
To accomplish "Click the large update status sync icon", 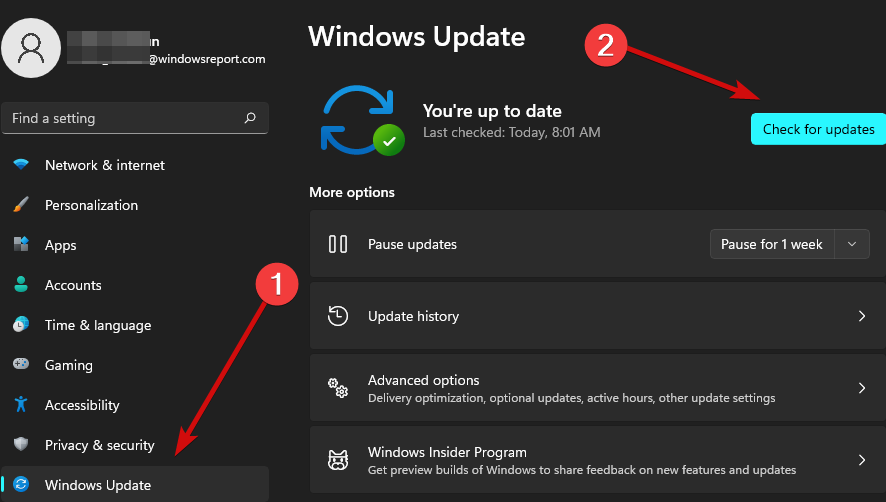I will pyautogui.click(x=362, y=120).
